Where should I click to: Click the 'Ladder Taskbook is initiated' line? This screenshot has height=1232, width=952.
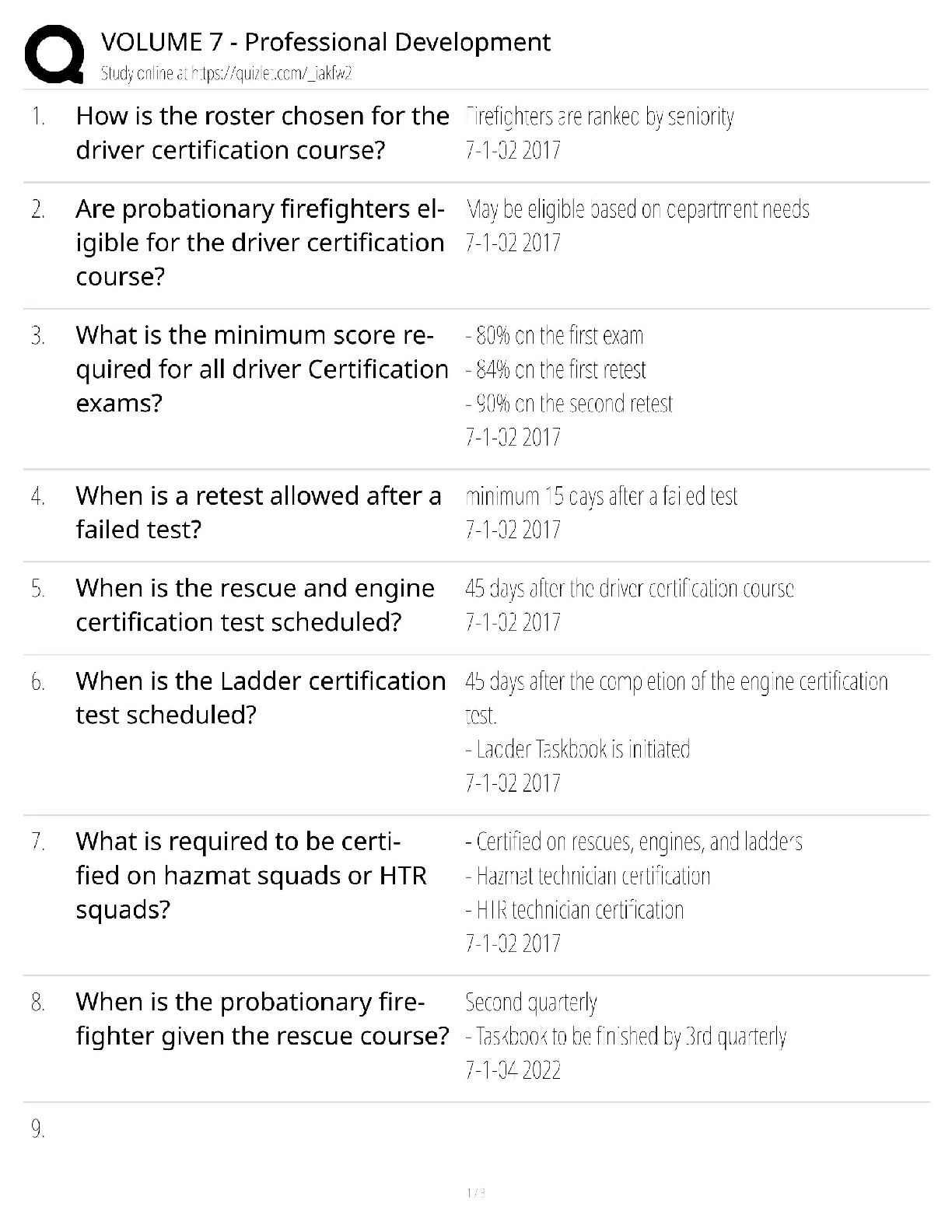578,749
